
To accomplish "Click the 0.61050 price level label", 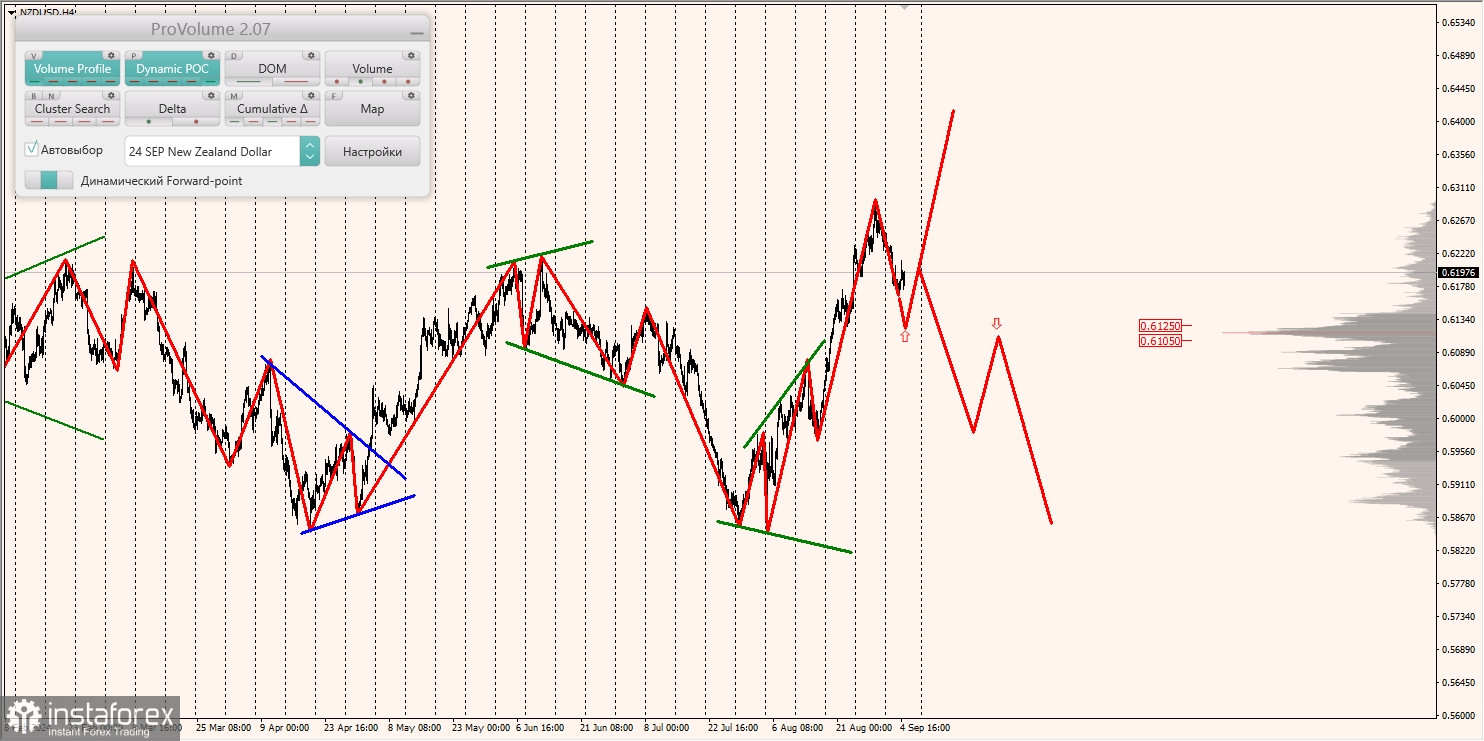I will tap(1161, 341).
